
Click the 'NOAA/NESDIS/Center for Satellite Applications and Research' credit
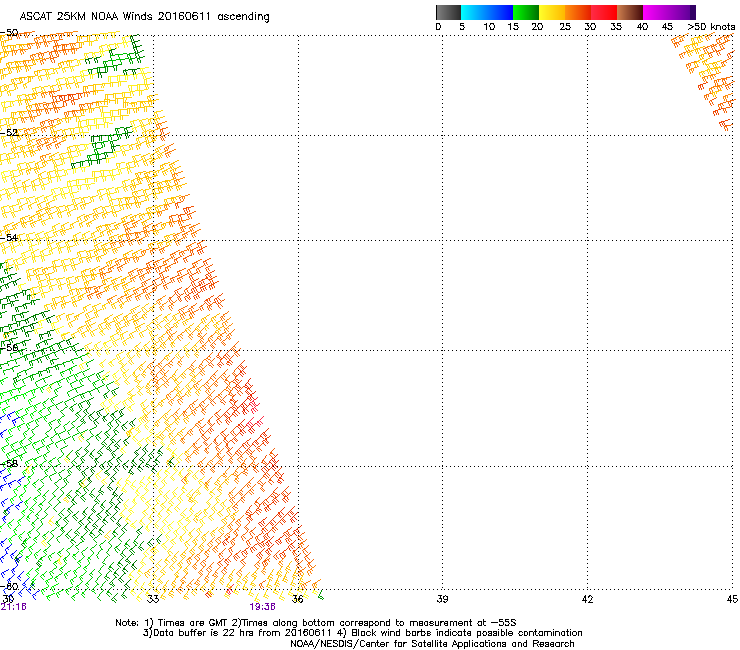click(432, 644)
